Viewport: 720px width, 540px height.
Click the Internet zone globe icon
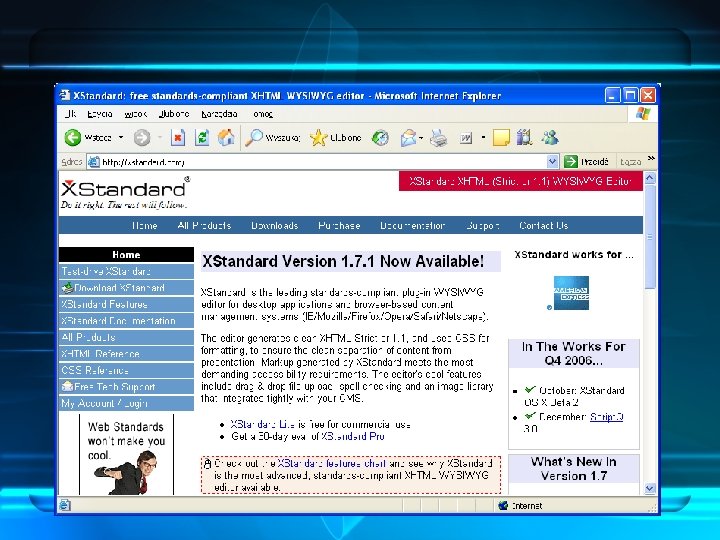tap(503, 505)
